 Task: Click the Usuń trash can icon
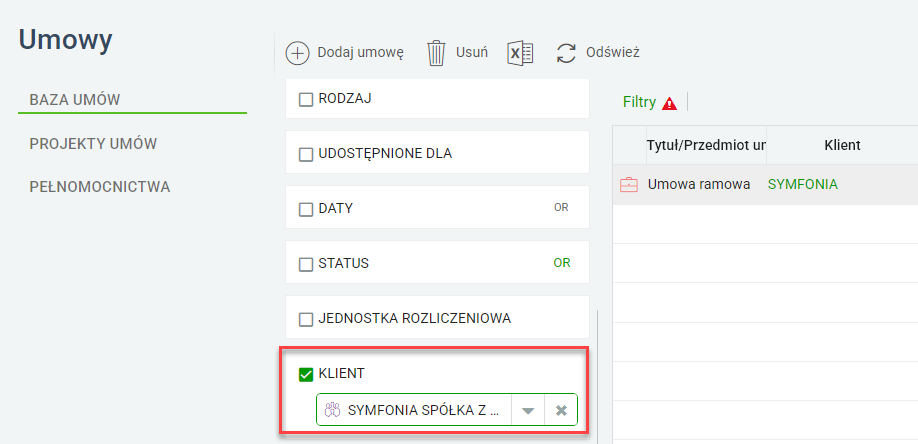coord(436,53)
